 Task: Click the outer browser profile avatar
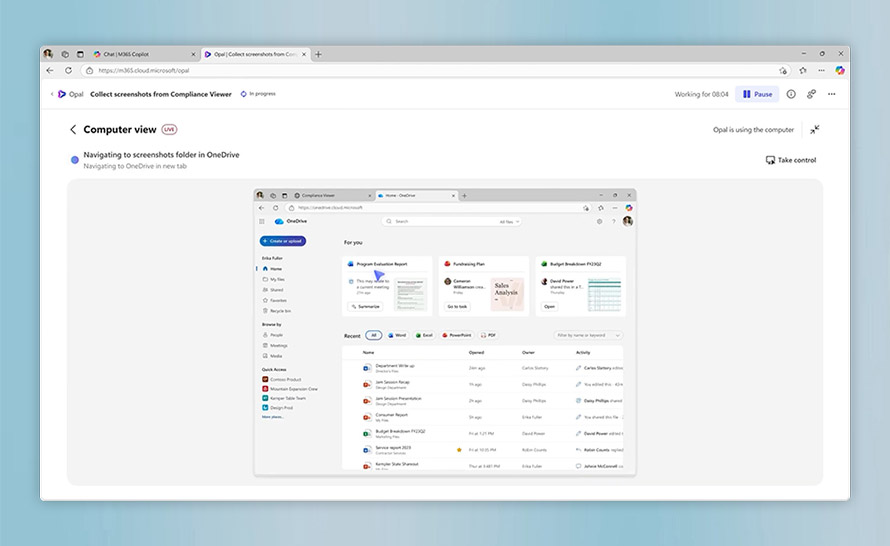pyautogui.click(x=48, y=54)
